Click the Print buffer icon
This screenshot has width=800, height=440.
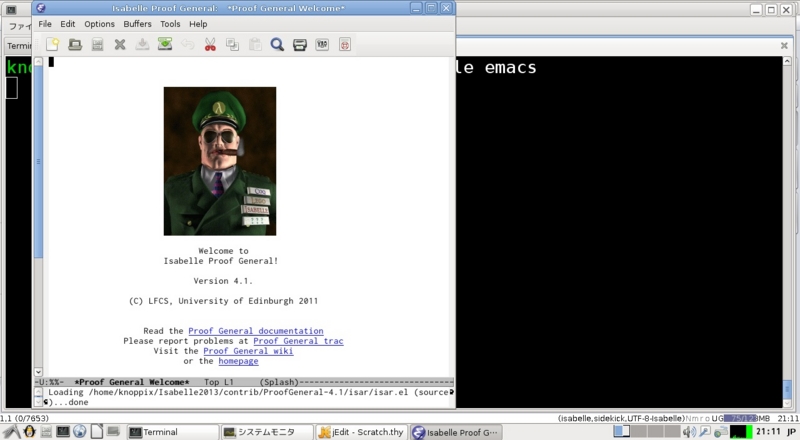(300, 45)
